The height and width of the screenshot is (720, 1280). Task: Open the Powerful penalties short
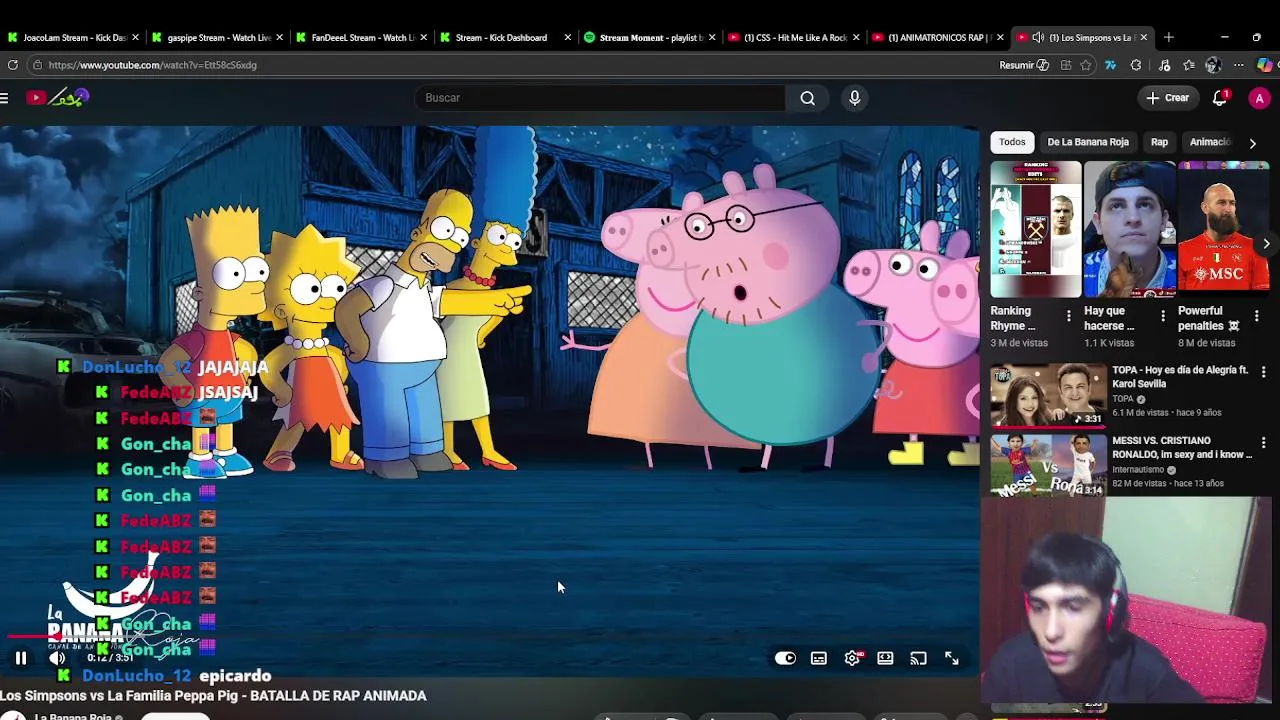(1223, 229)
